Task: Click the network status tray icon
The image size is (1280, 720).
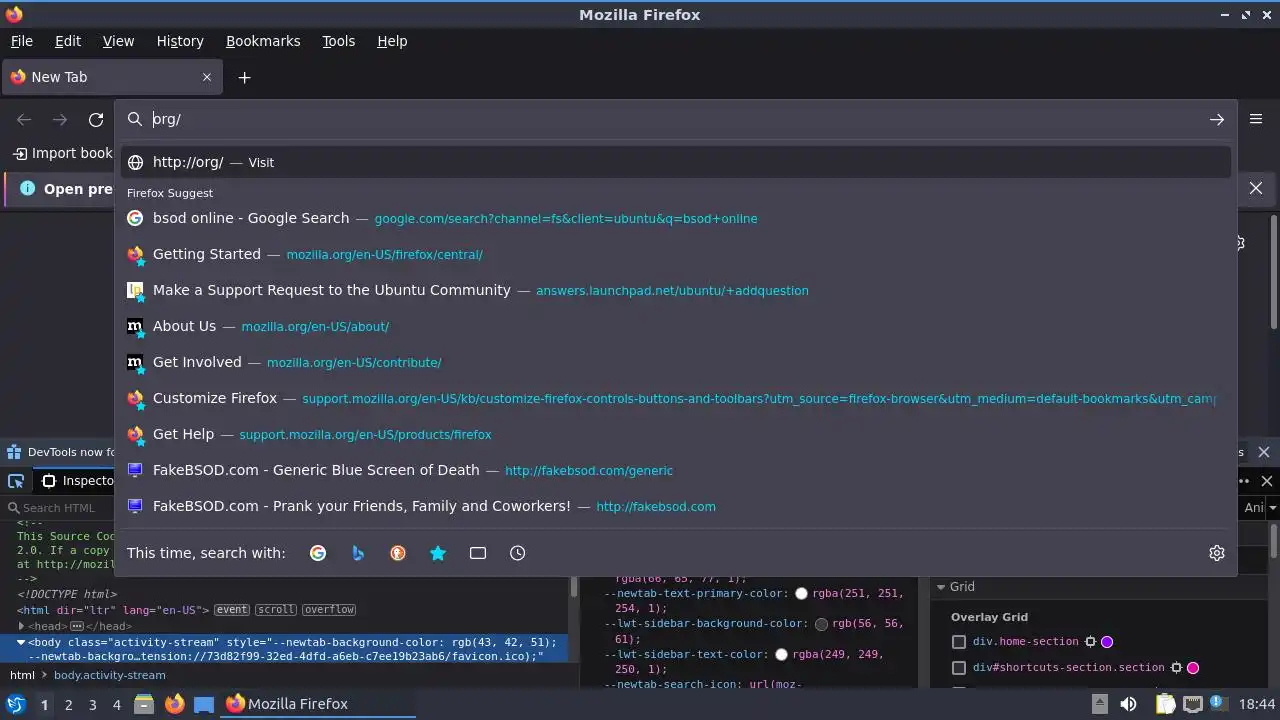Action: [1192, 704]
